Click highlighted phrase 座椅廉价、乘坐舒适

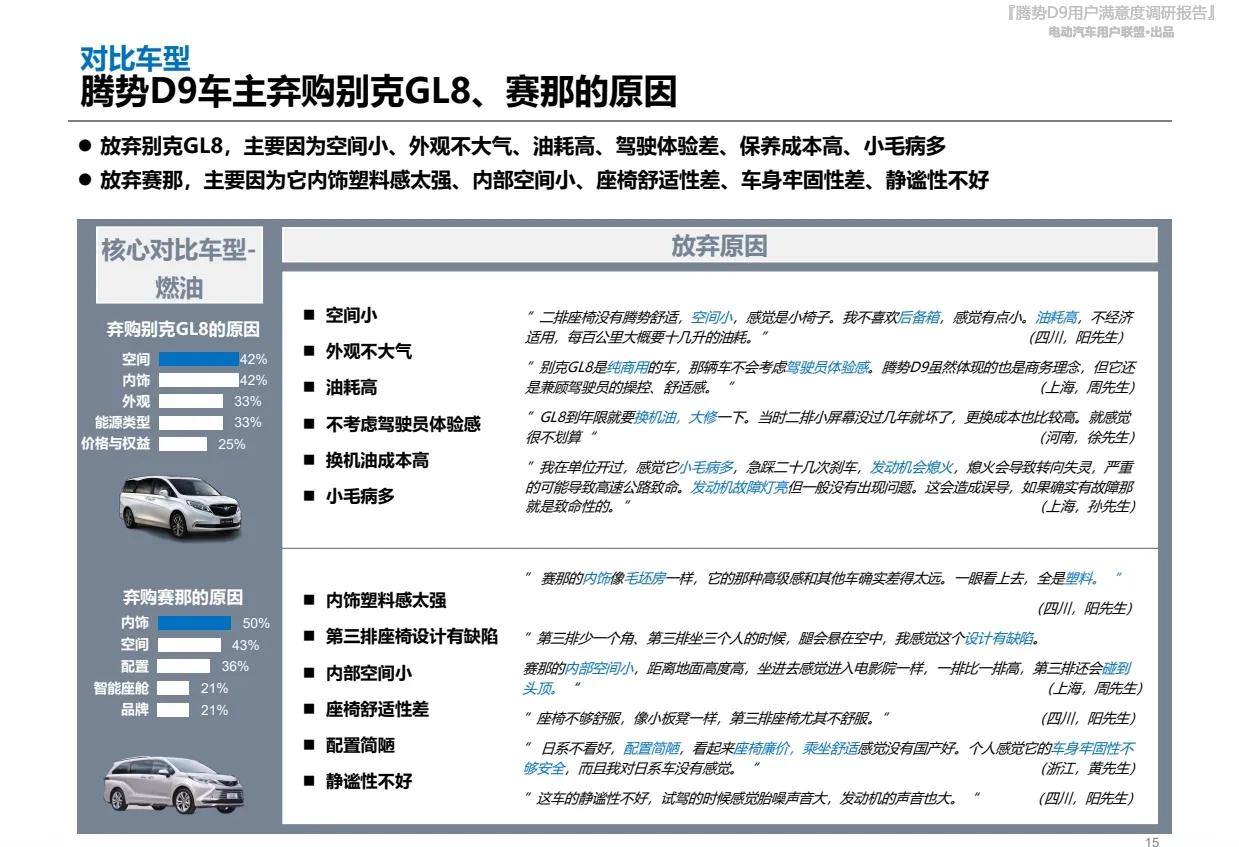[796, 748]
